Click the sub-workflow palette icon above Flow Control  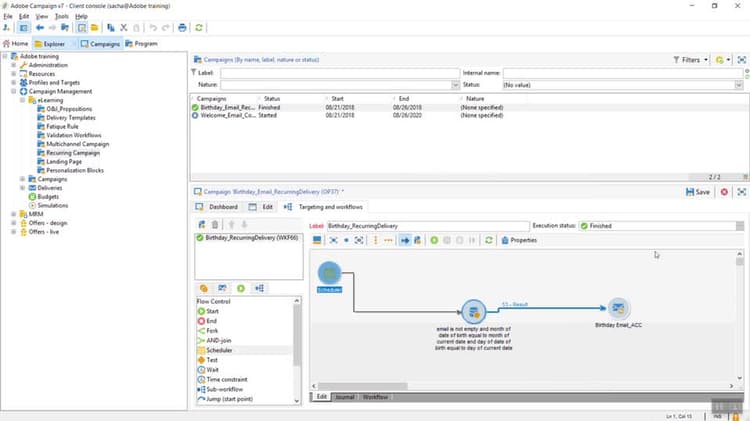[259, 288]
